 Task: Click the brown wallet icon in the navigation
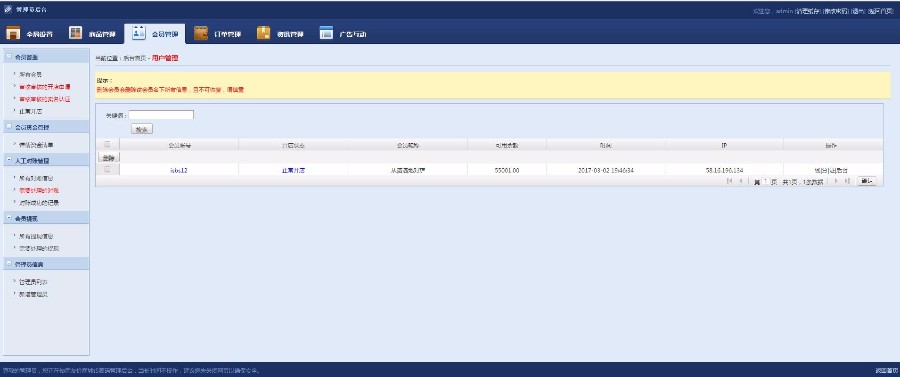(x=201, y=33)
